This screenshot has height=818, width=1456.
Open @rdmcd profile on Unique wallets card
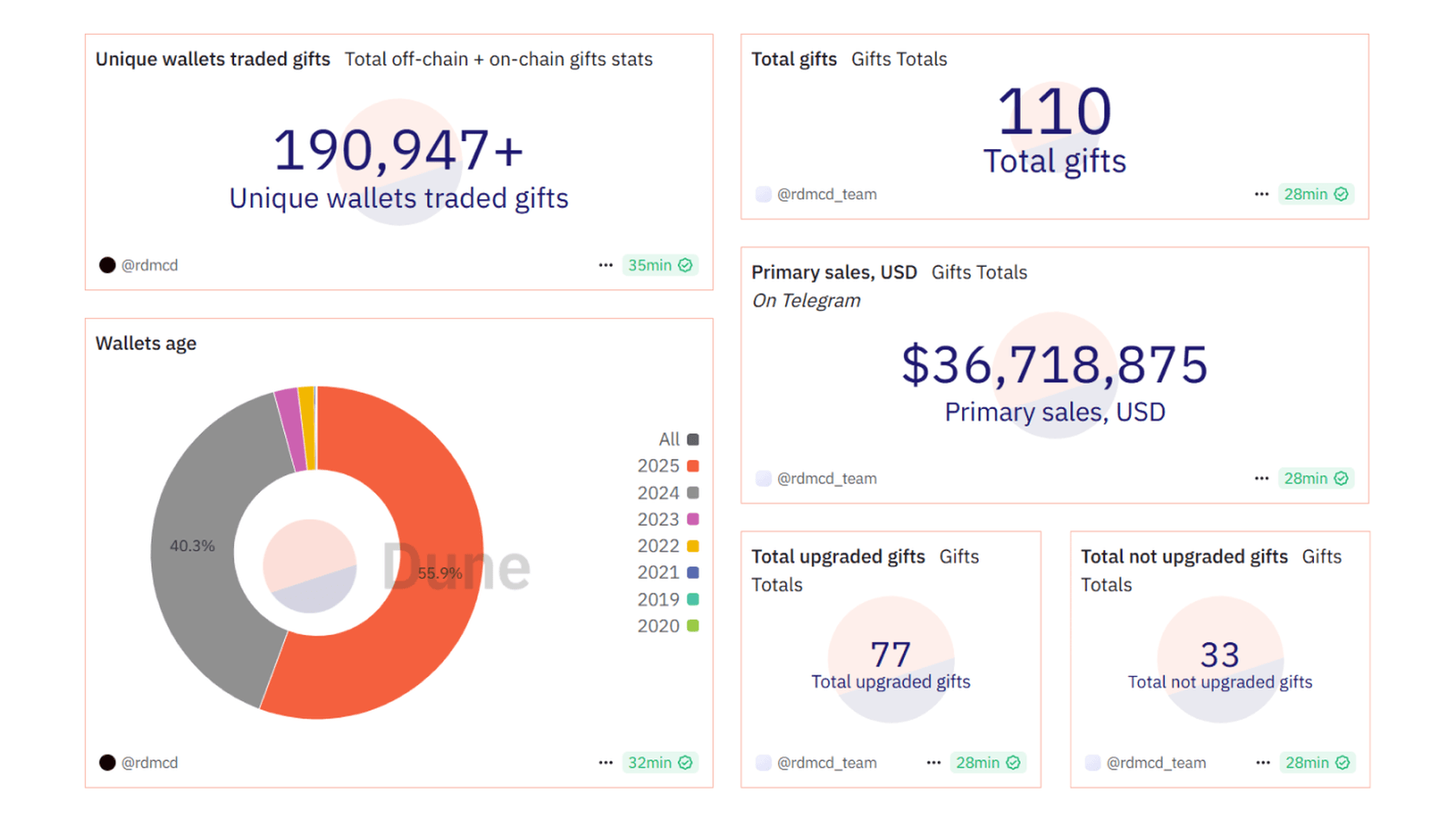click(x=149, y=265)
